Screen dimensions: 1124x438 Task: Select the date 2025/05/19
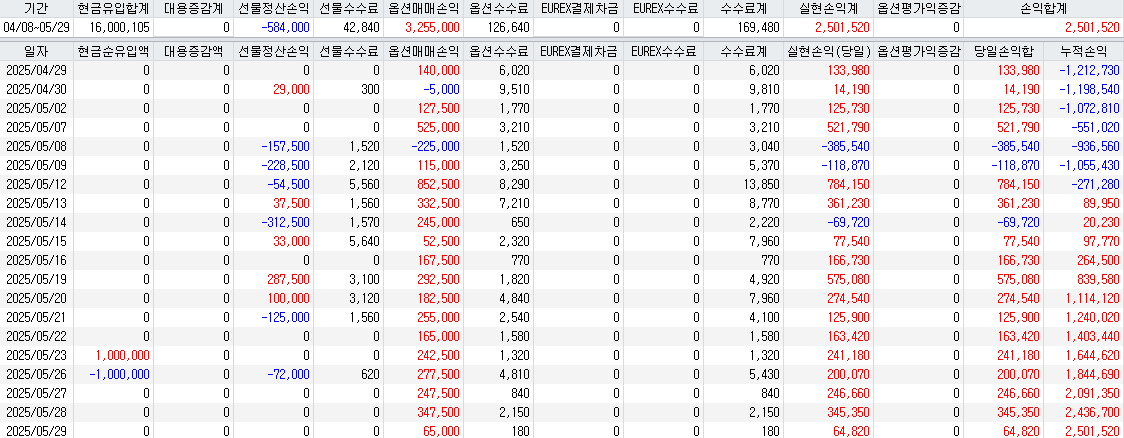pos(36,279)
